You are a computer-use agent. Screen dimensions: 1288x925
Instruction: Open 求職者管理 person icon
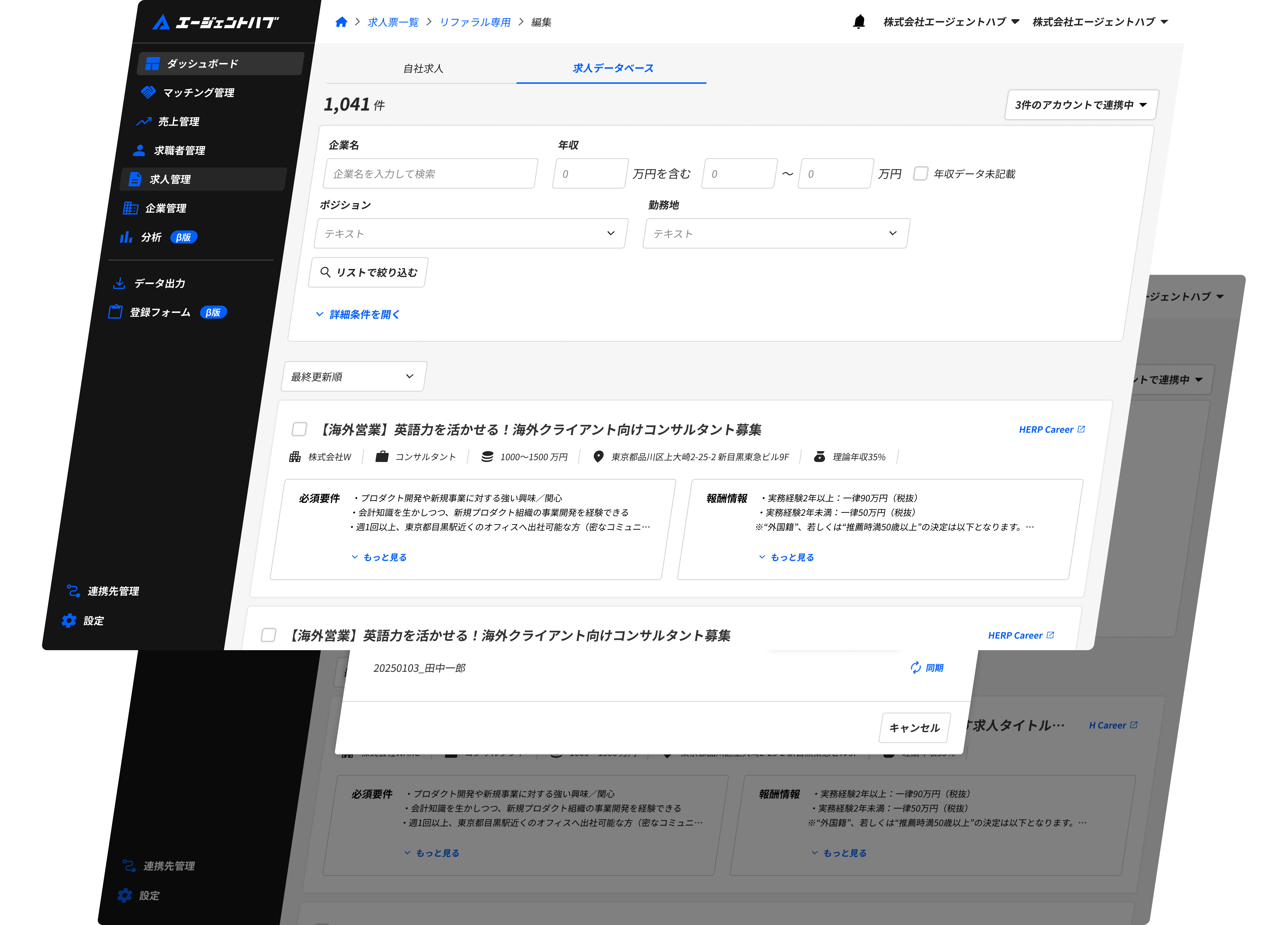(139, 151)
